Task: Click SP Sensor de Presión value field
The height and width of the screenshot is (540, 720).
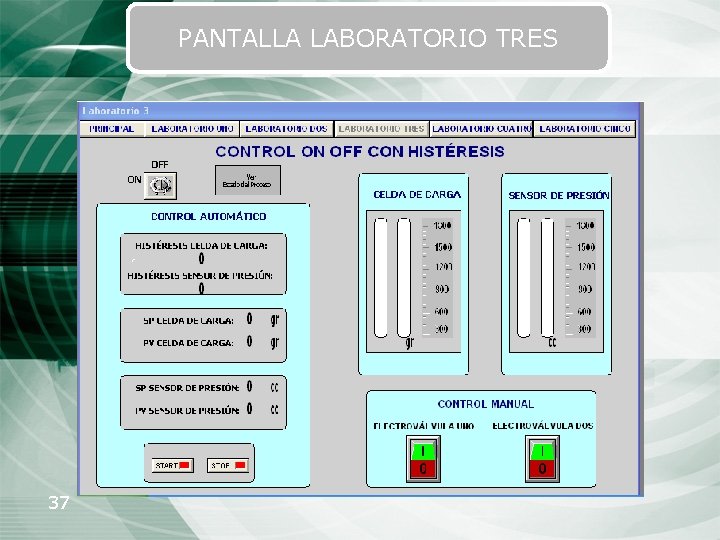Action: pos(249,386)
